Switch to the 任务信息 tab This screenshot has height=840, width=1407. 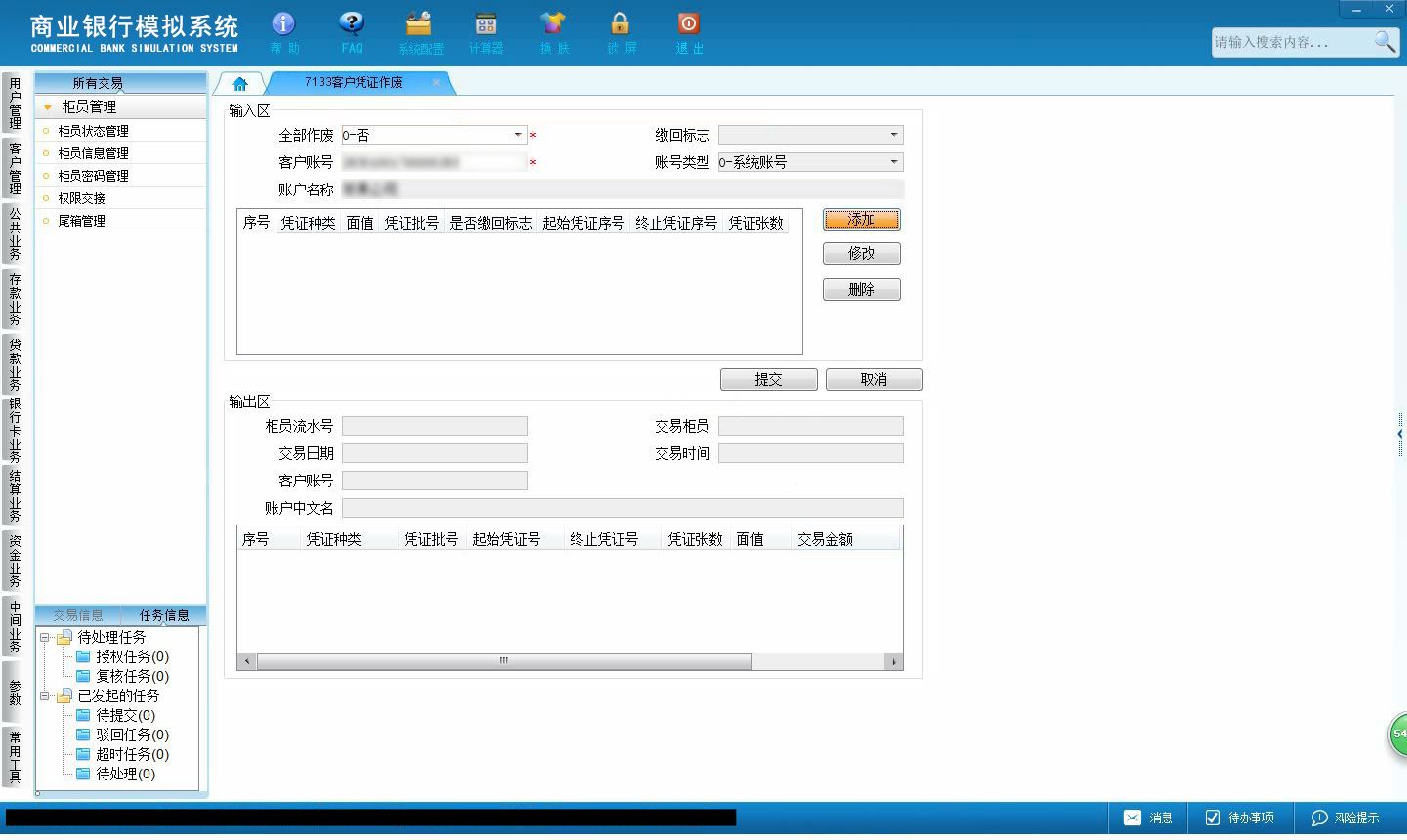coord(164,615)
